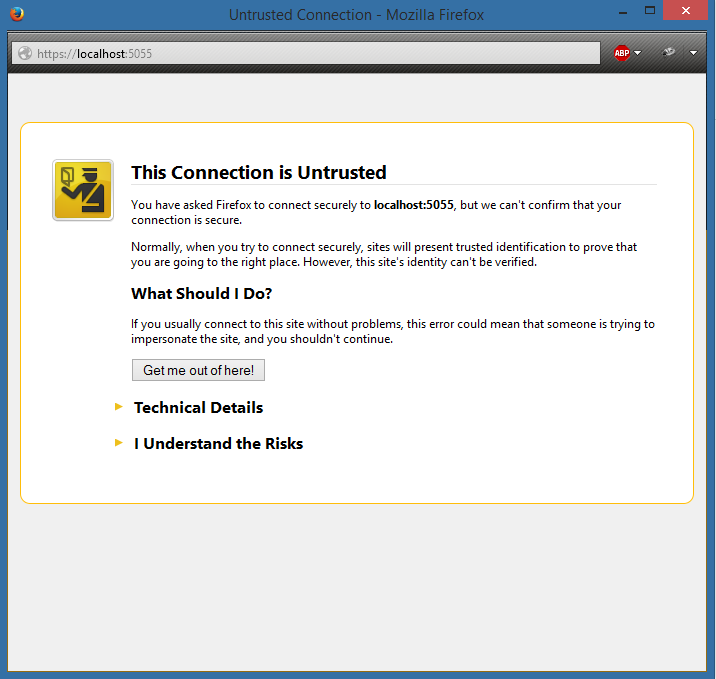Click the toolbar extension icon beside ABP
716x679 pixels.
pos(669,53)
